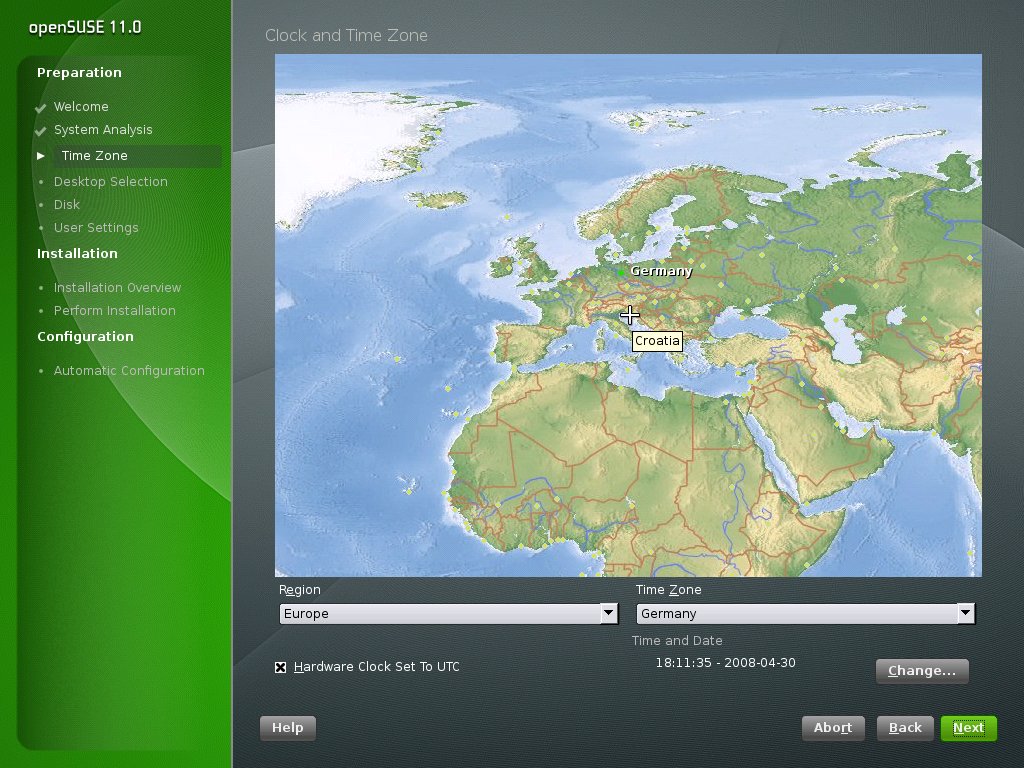Abort the installation
Screen dimensions: 1024x768
pos(833,728)
